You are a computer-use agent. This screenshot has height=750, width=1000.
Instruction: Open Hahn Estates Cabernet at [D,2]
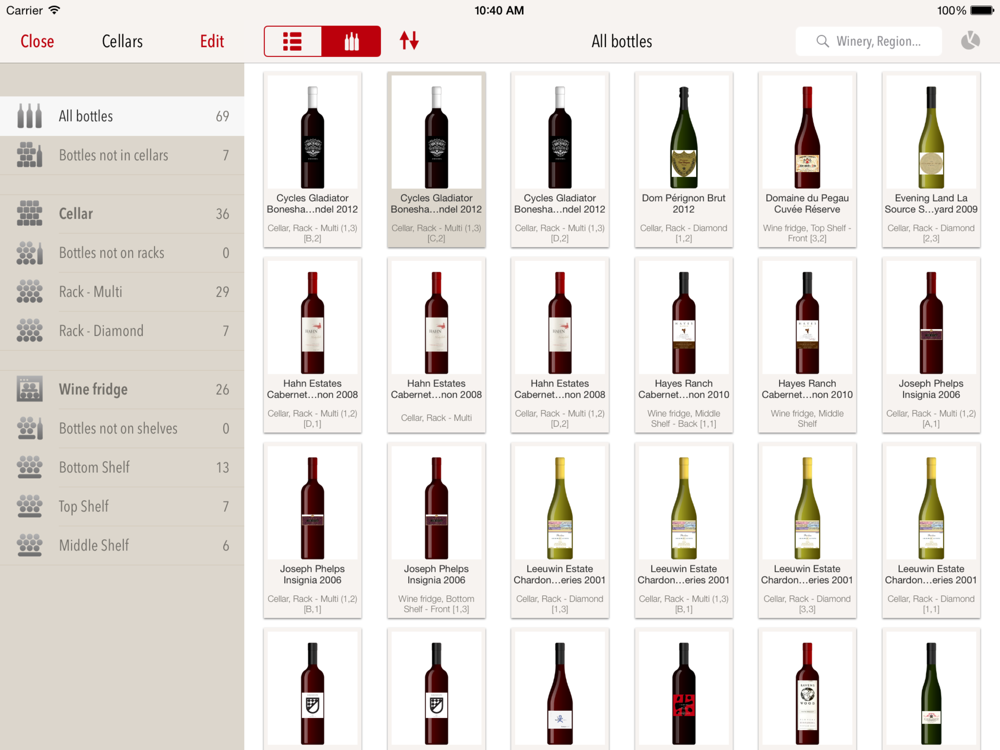click(x=560, y=345)
